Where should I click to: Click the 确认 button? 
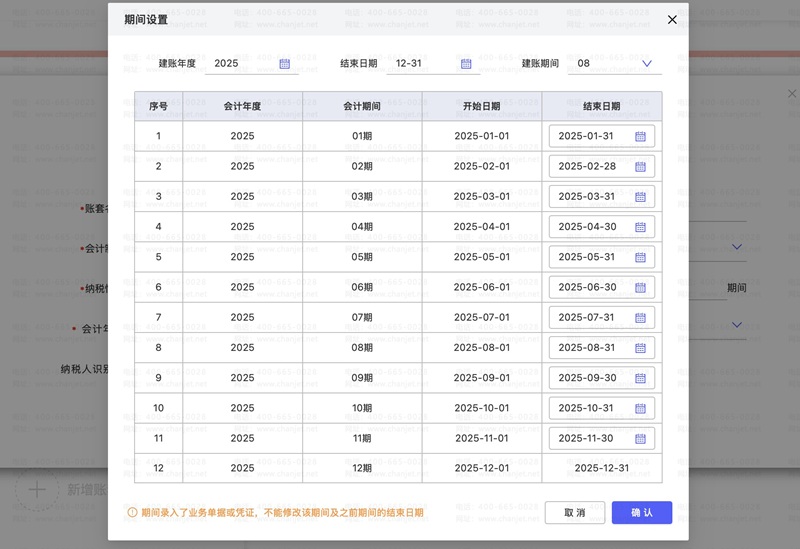[642, 512]
